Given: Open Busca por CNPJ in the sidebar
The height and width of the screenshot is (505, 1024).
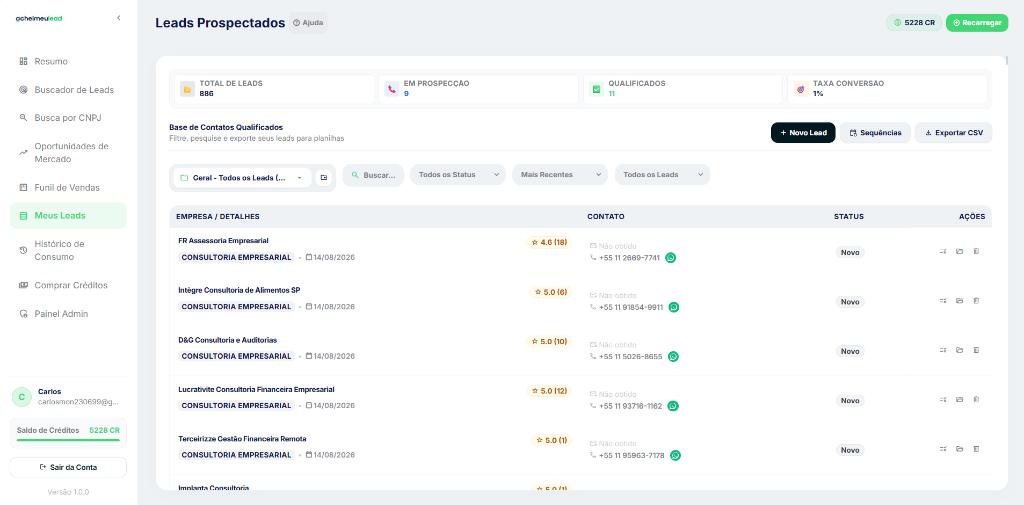Looking at the screenshot, I should coord(68,118).
